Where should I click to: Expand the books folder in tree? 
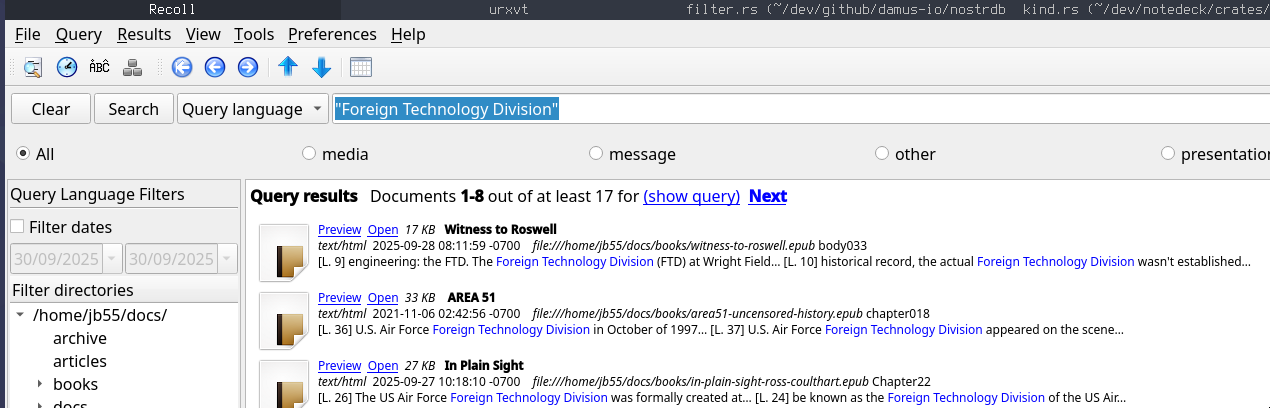(40, 384)
